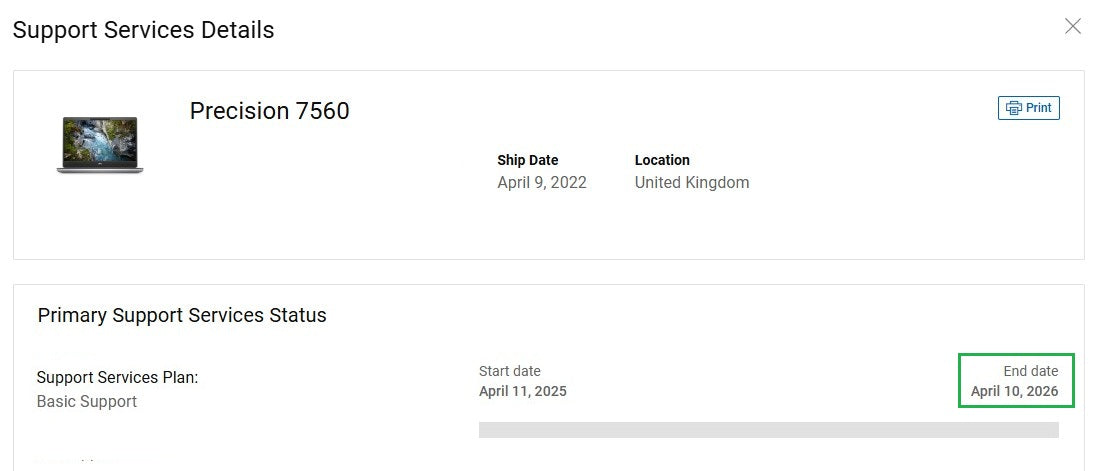Click the printer icon in Print button
1099x471 pixels.
coord(1013,108)
